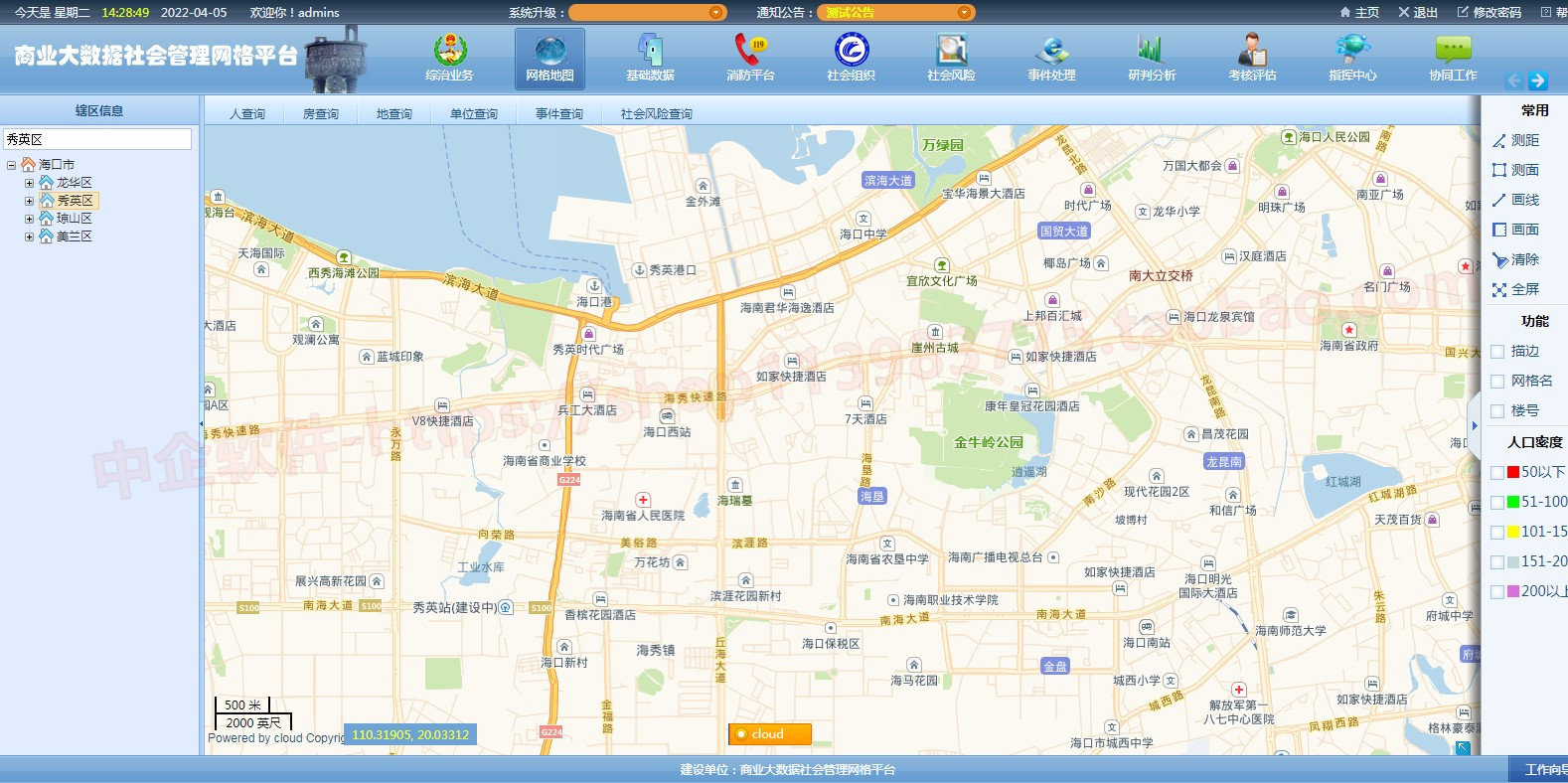Screen dimensions: 1568x783
Task: Select the 测距 distance measuring tool
Action: 1516,140
